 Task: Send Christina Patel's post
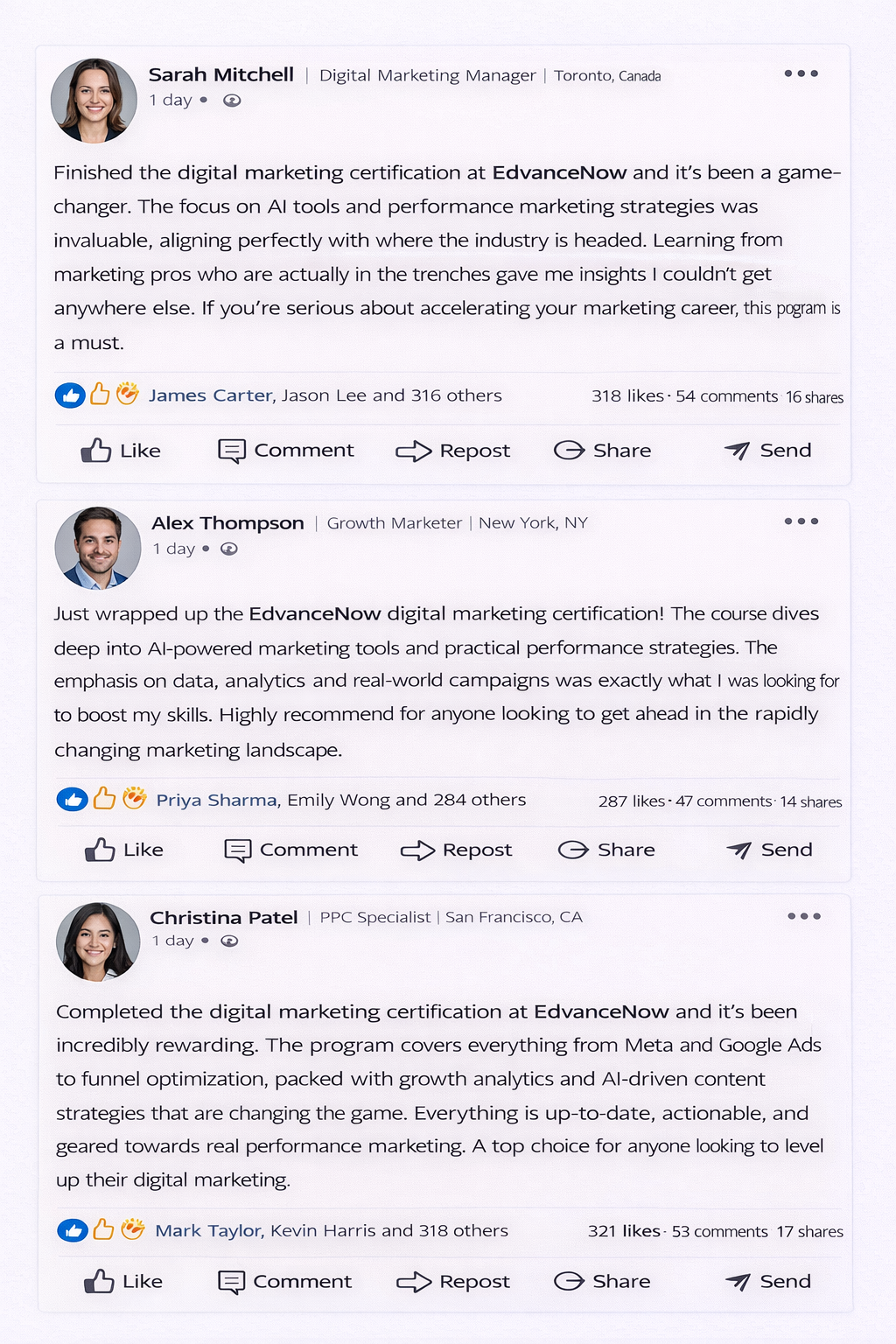(x=767, y=1282)
